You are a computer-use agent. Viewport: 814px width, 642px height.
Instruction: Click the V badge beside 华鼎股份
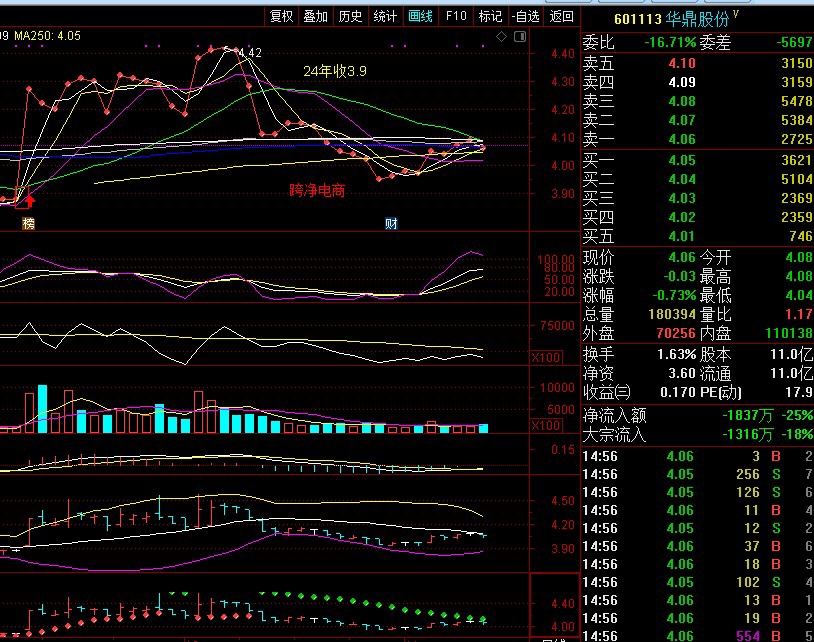[736, 14]
